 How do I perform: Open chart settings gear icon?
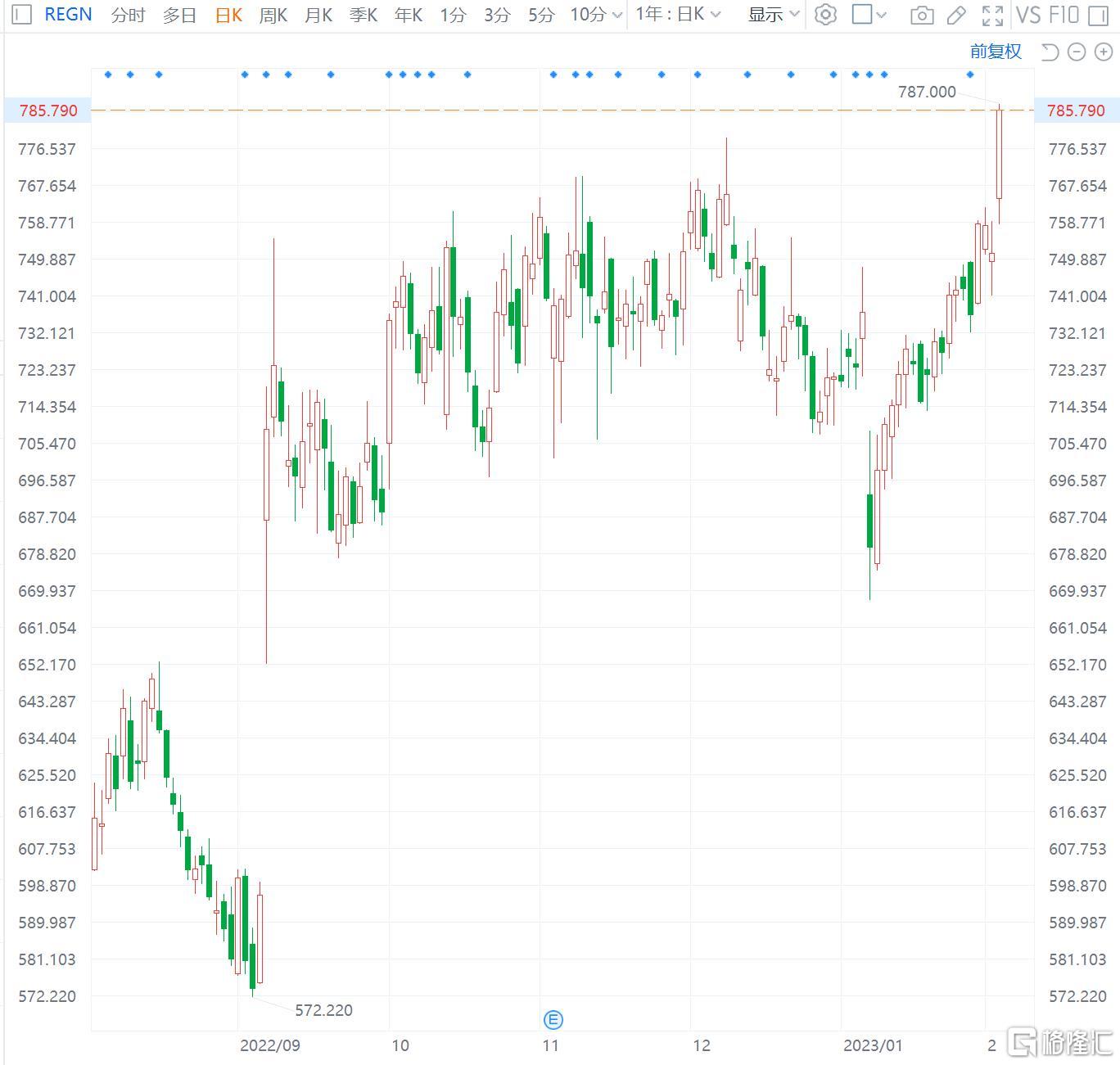(825, 15)
